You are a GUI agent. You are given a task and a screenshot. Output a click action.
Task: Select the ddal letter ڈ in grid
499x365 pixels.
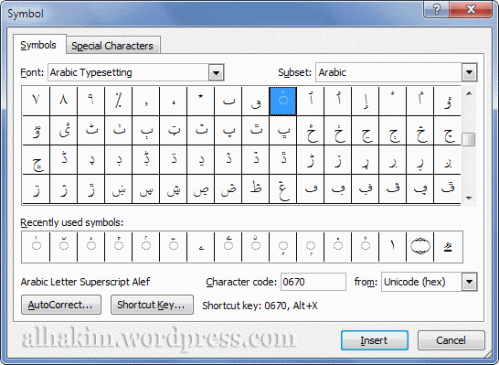[x=63, y=160]
